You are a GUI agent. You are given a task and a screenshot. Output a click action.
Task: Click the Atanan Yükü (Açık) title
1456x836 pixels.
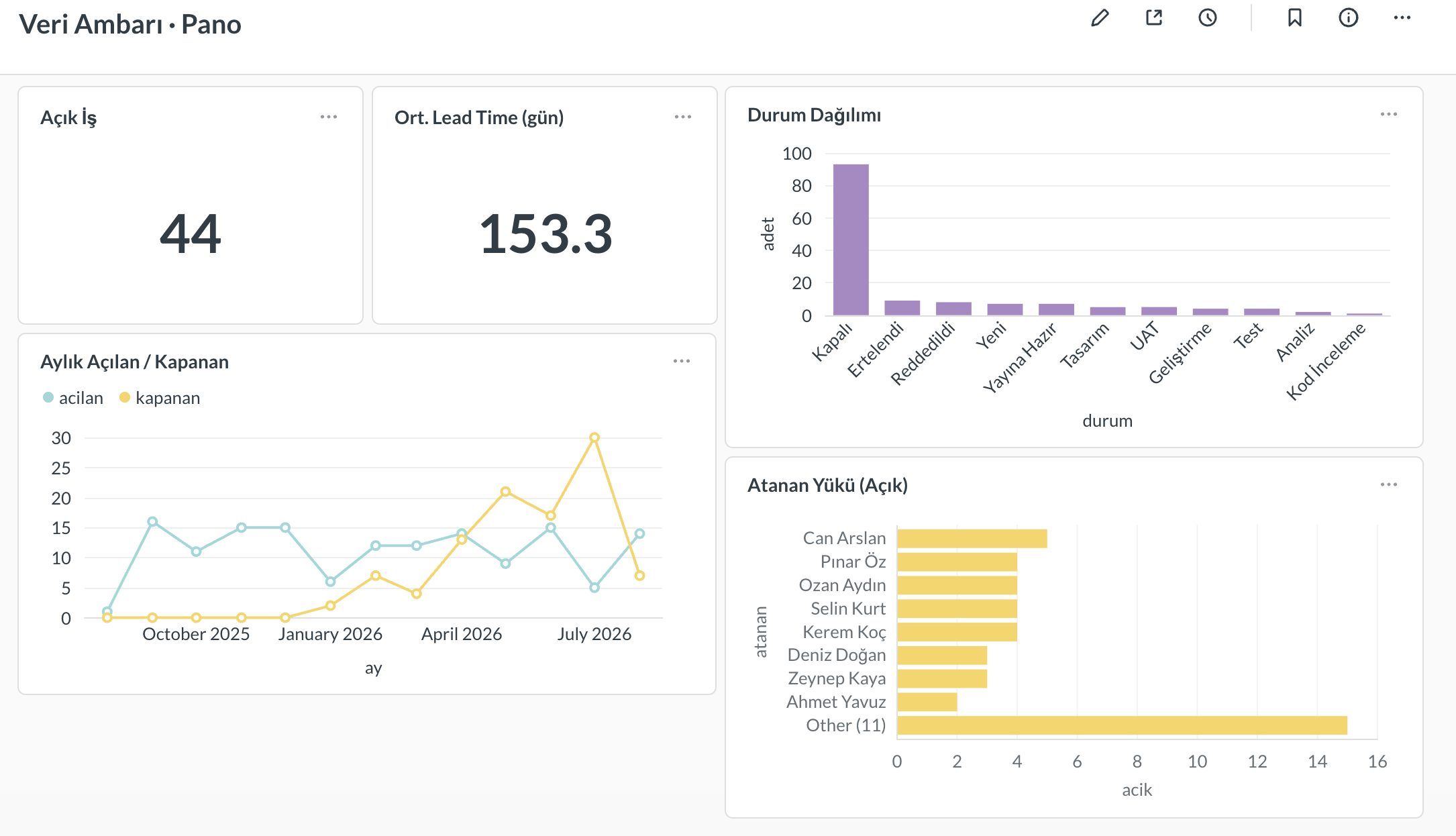pyautogui.click(x=827, y=485)
